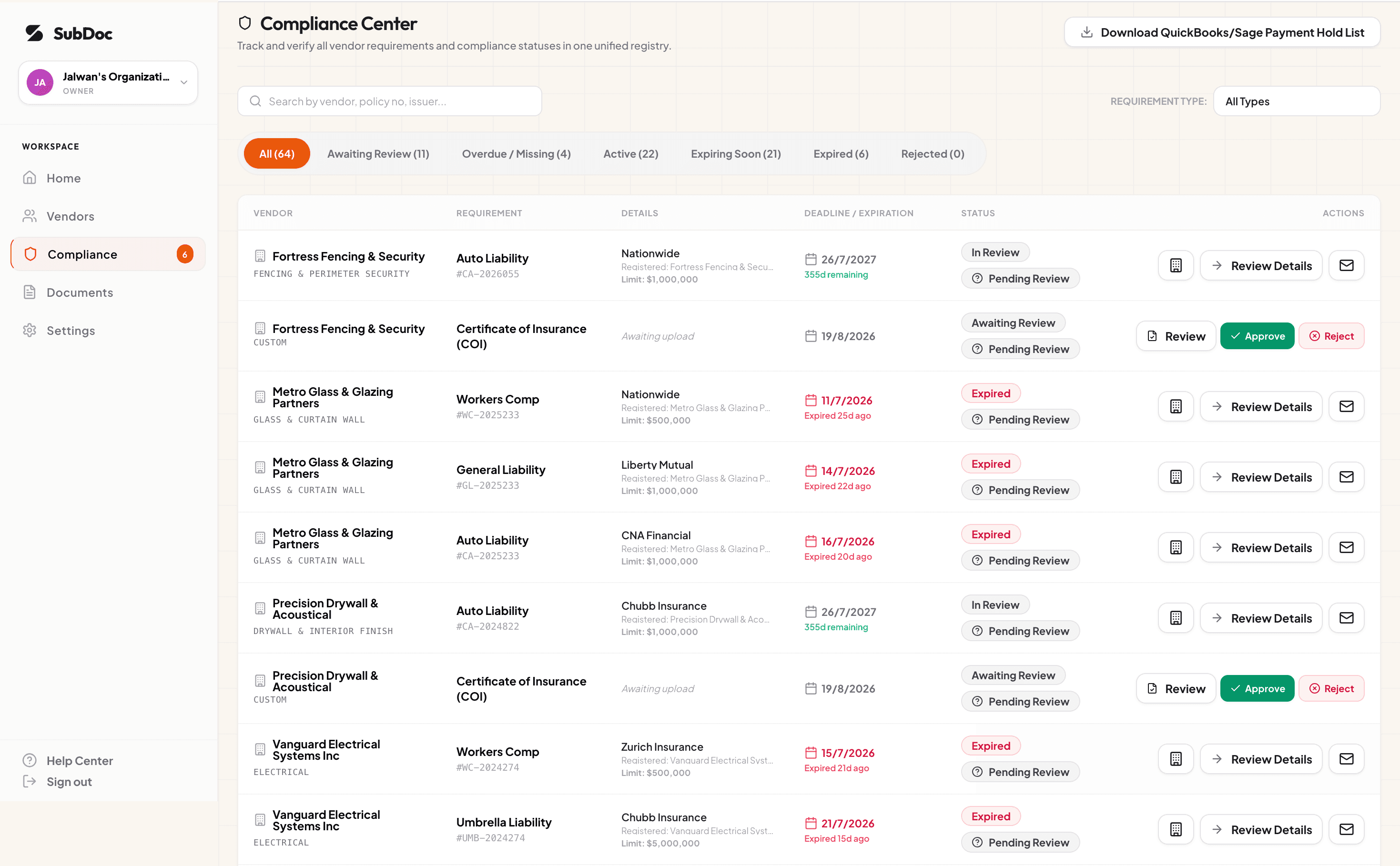
Task: Reject Fortress Fencing Certificate of Insurance
Action: pos(1331,336)
